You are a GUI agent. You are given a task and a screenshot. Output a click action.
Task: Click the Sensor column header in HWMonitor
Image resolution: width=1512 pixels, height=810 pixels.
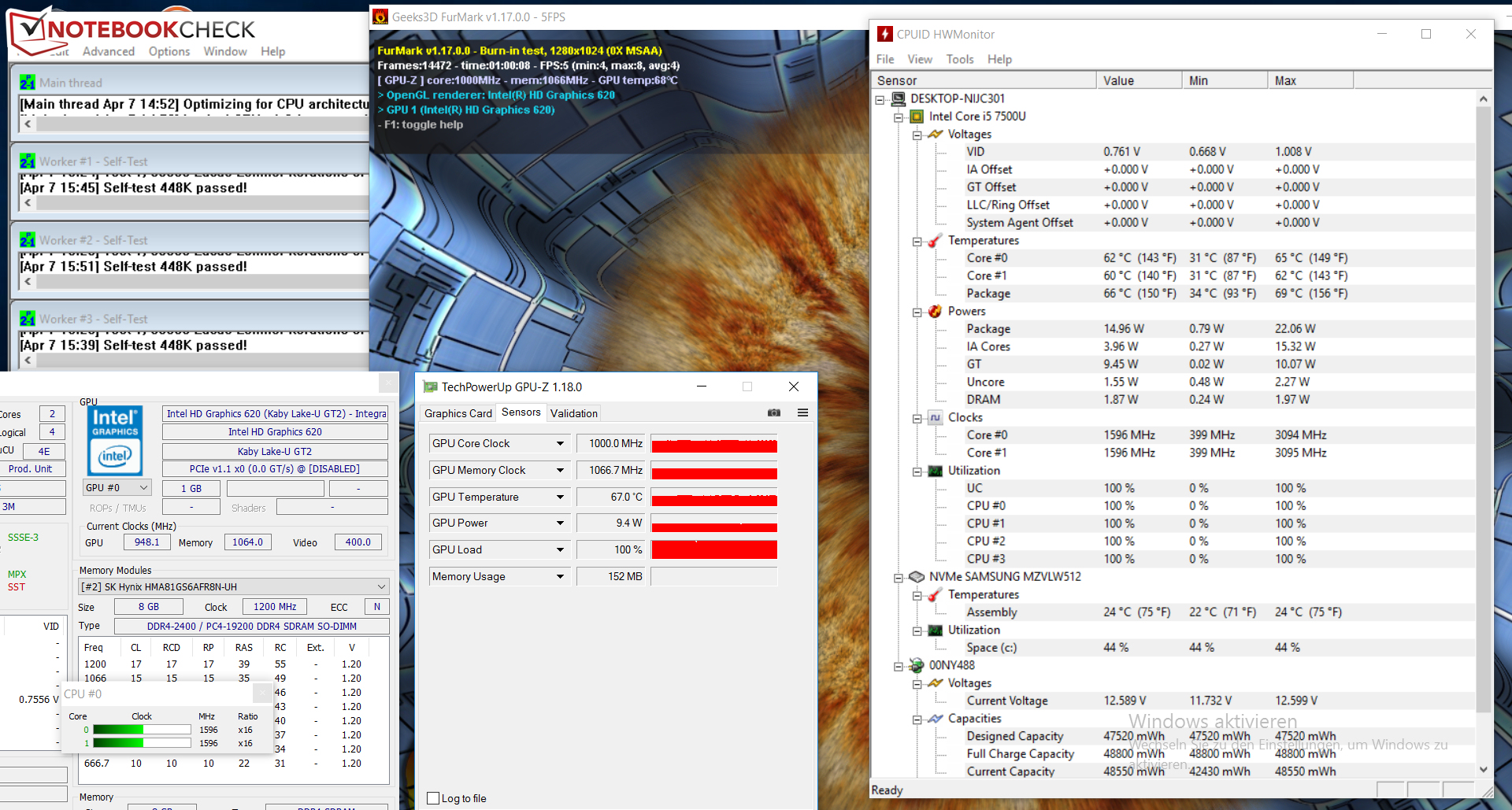984,80
